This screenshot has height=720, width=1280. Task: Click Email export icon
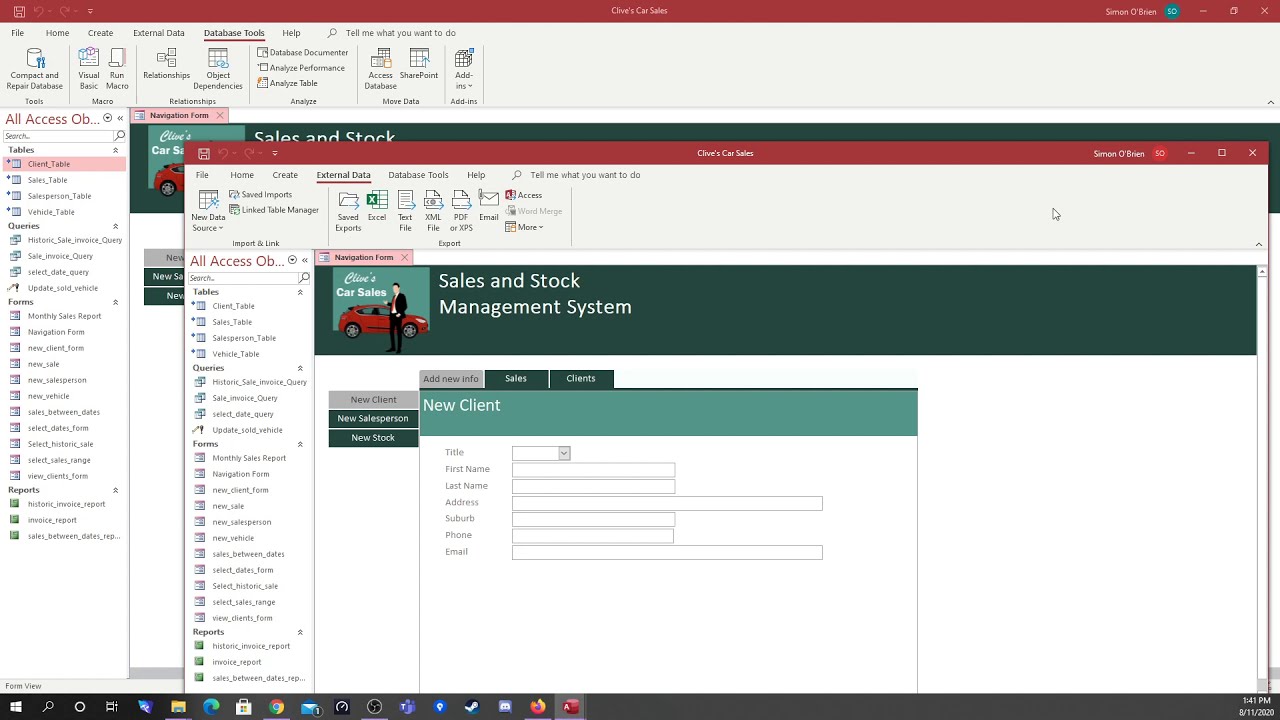(x=489, y=206)
